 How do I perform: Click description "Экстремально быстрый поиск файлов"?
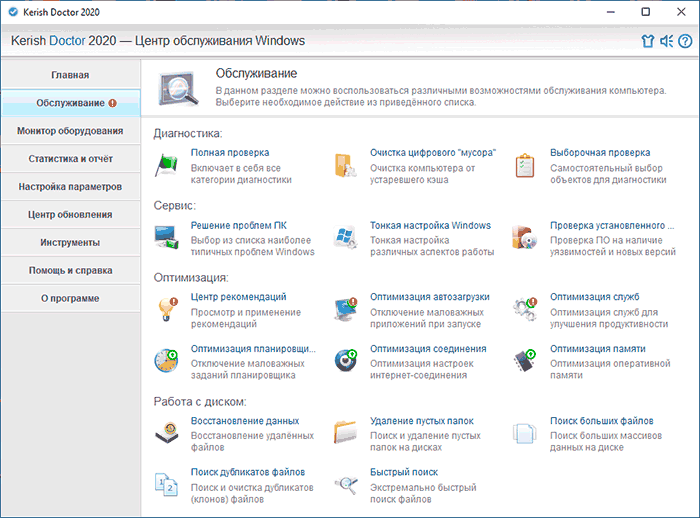pos(423,493)
